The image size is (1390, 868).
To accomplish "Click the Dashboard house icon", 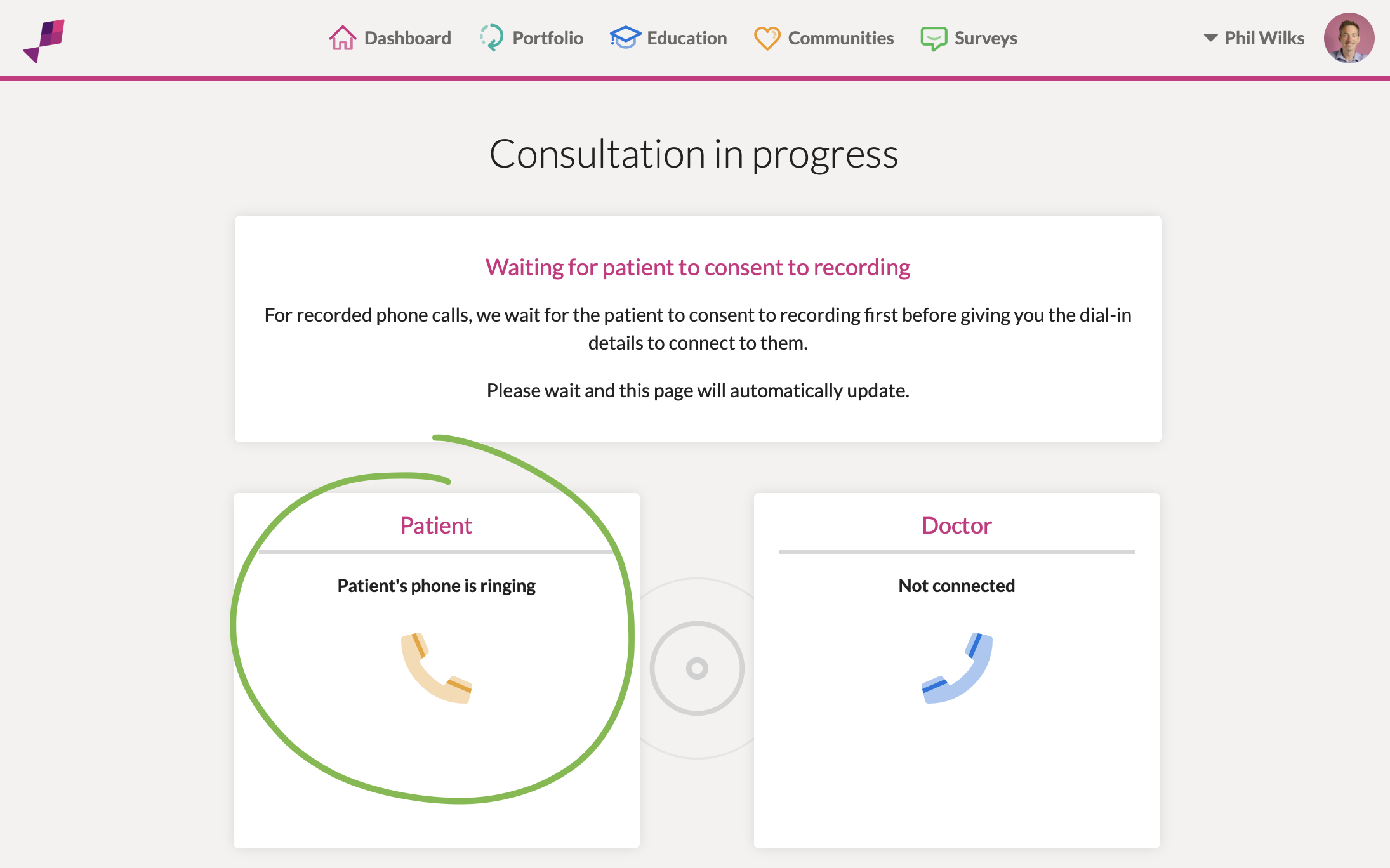I will tap(343, 38).
